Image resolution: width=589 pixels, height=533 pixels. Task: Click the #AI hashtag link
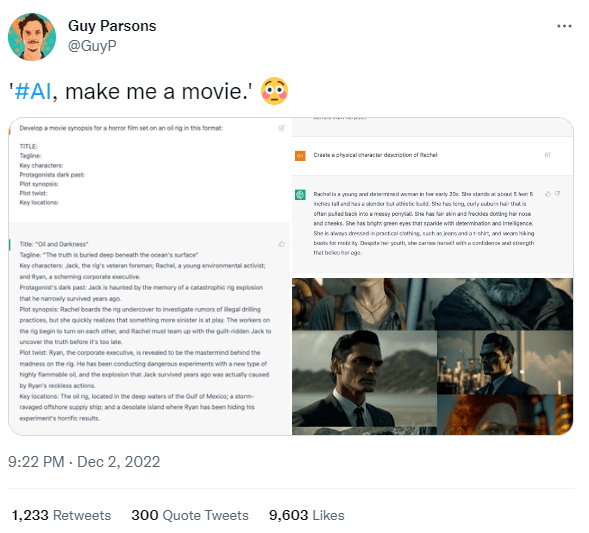(x=32, y=91)
